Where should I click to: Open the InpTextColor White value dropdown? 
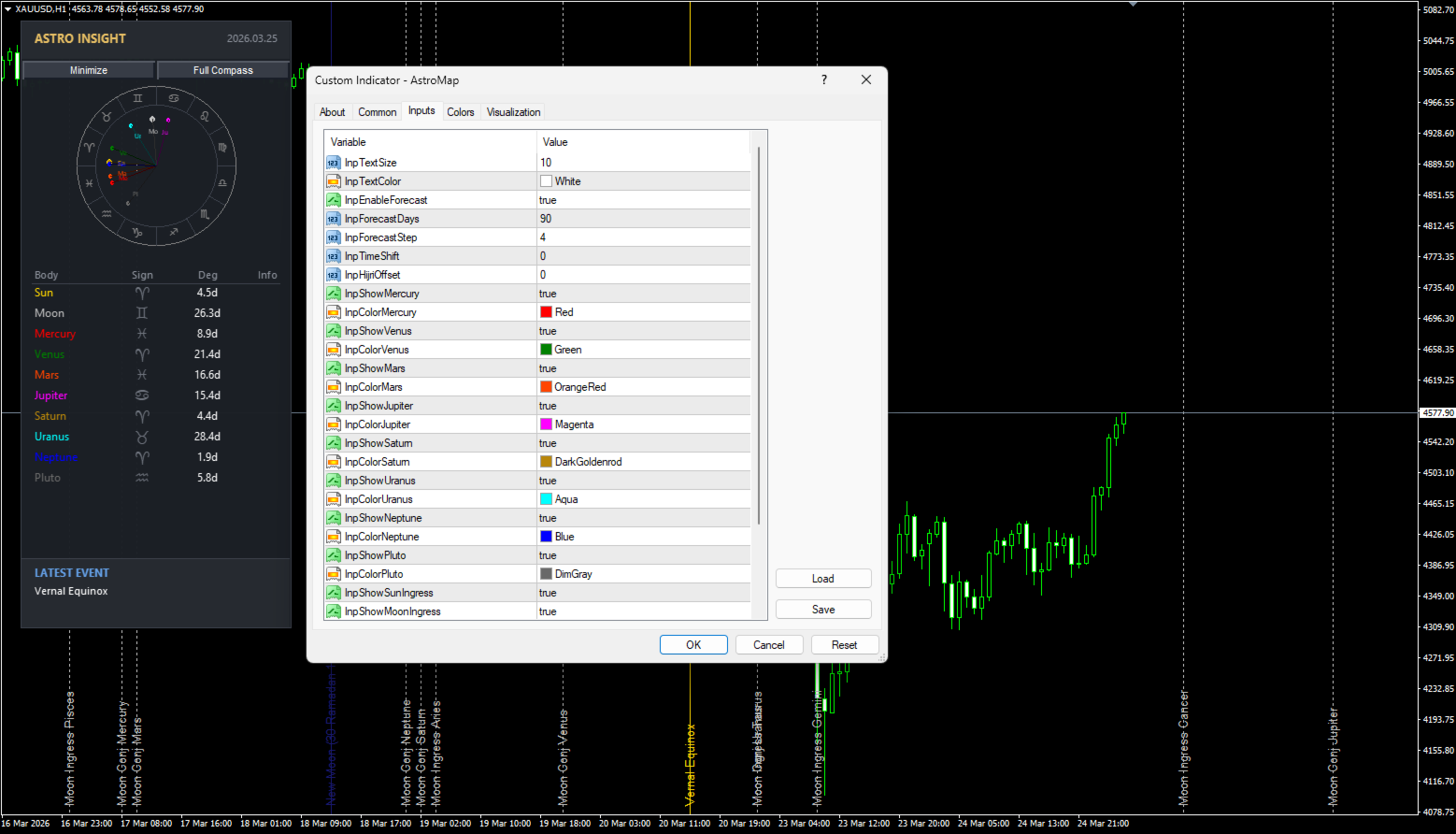[x=643, y=181]
